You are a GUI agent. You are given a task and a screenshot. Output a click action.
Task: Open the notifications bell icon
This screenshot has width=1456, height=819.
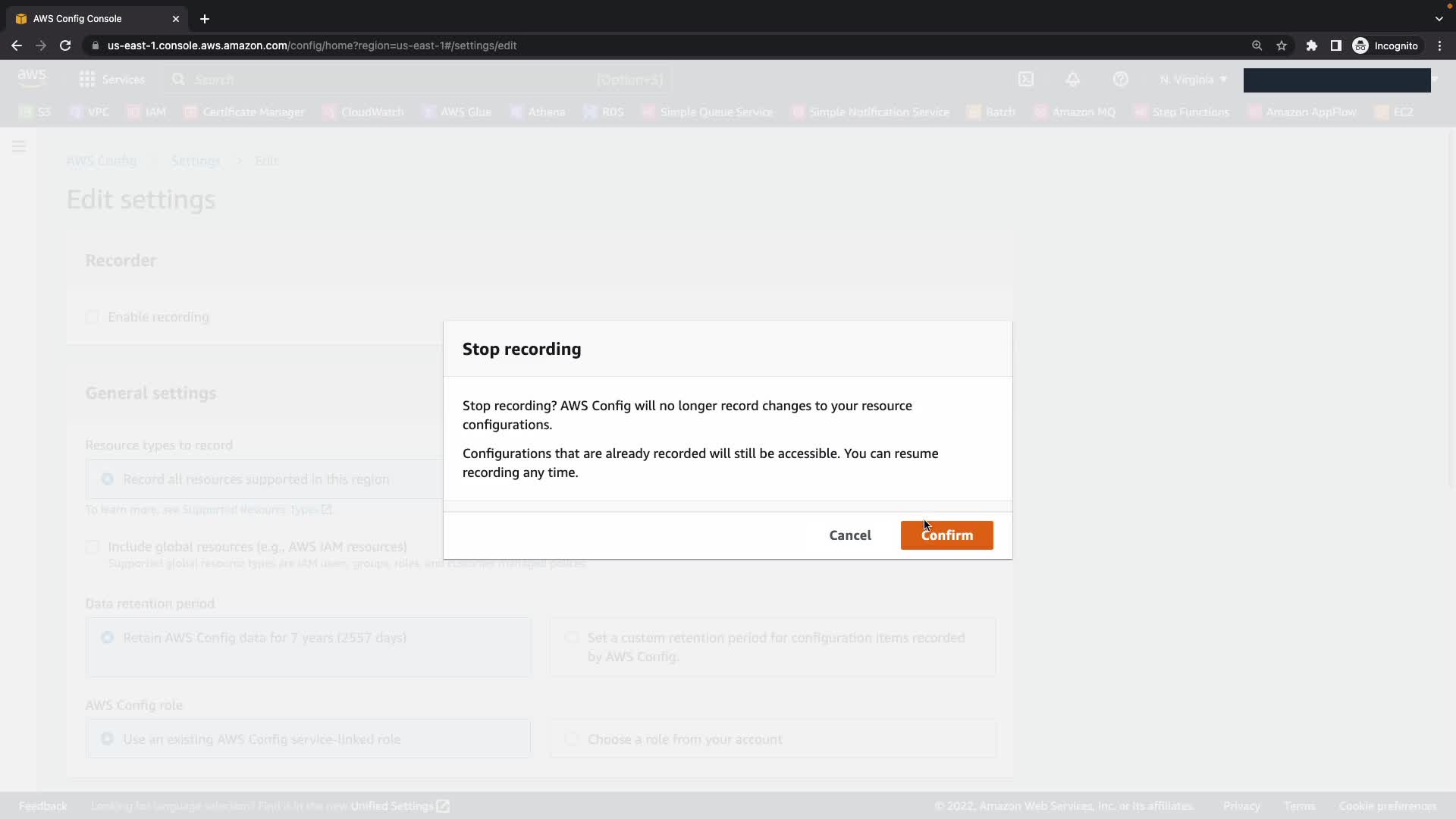click(x=1072, y=79)
